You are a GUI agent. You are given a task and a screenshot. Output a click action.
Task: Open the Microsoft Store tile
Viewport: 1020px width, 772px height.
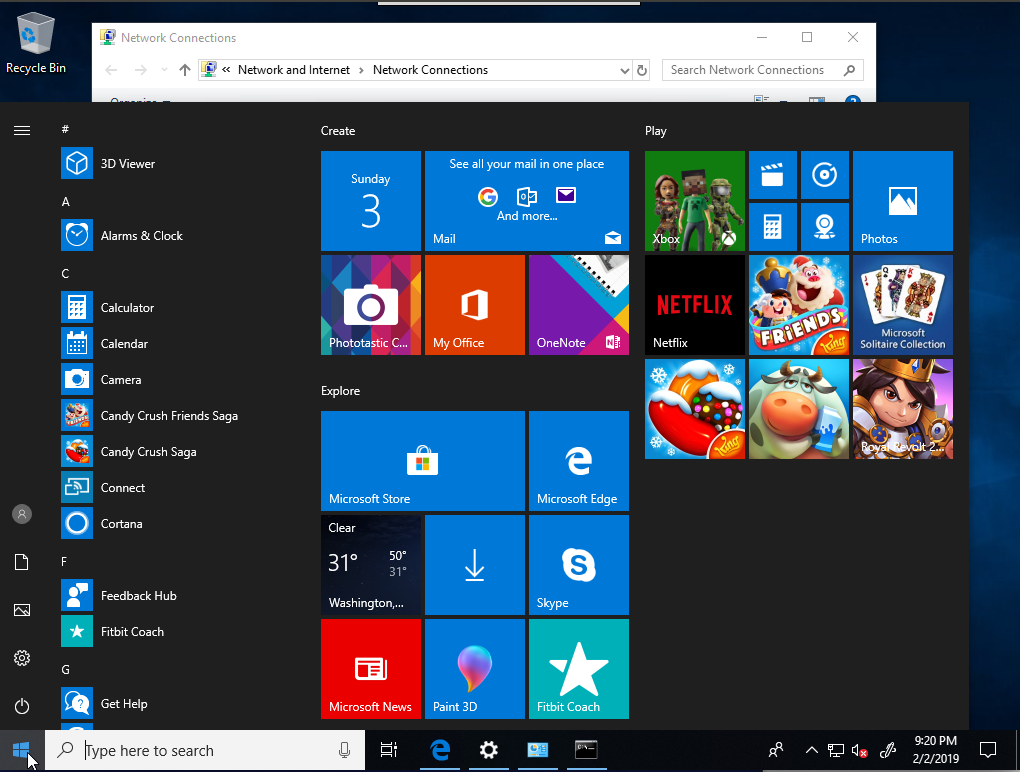[423, 460]
